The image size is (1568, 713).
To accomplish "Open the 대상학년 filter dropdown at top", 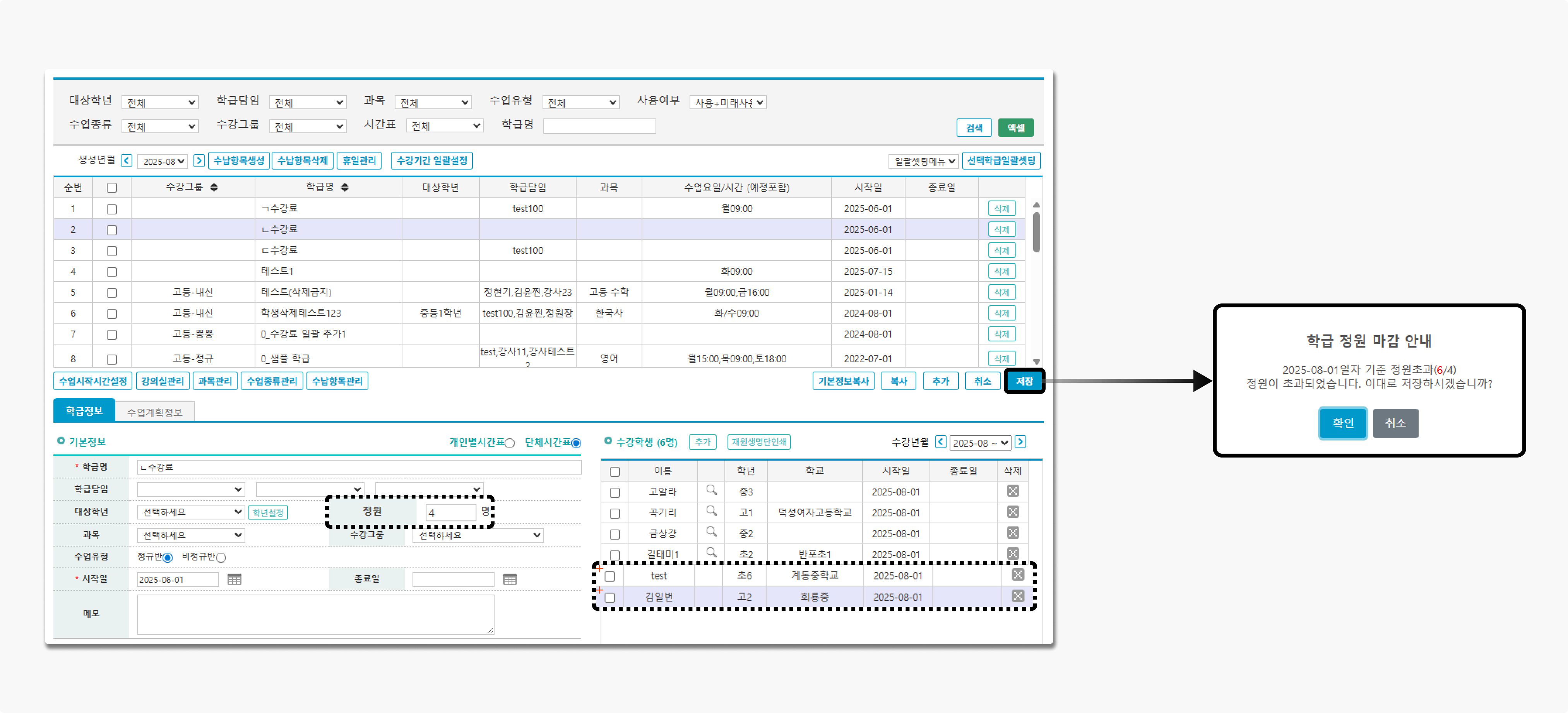I will coord(160,103).
